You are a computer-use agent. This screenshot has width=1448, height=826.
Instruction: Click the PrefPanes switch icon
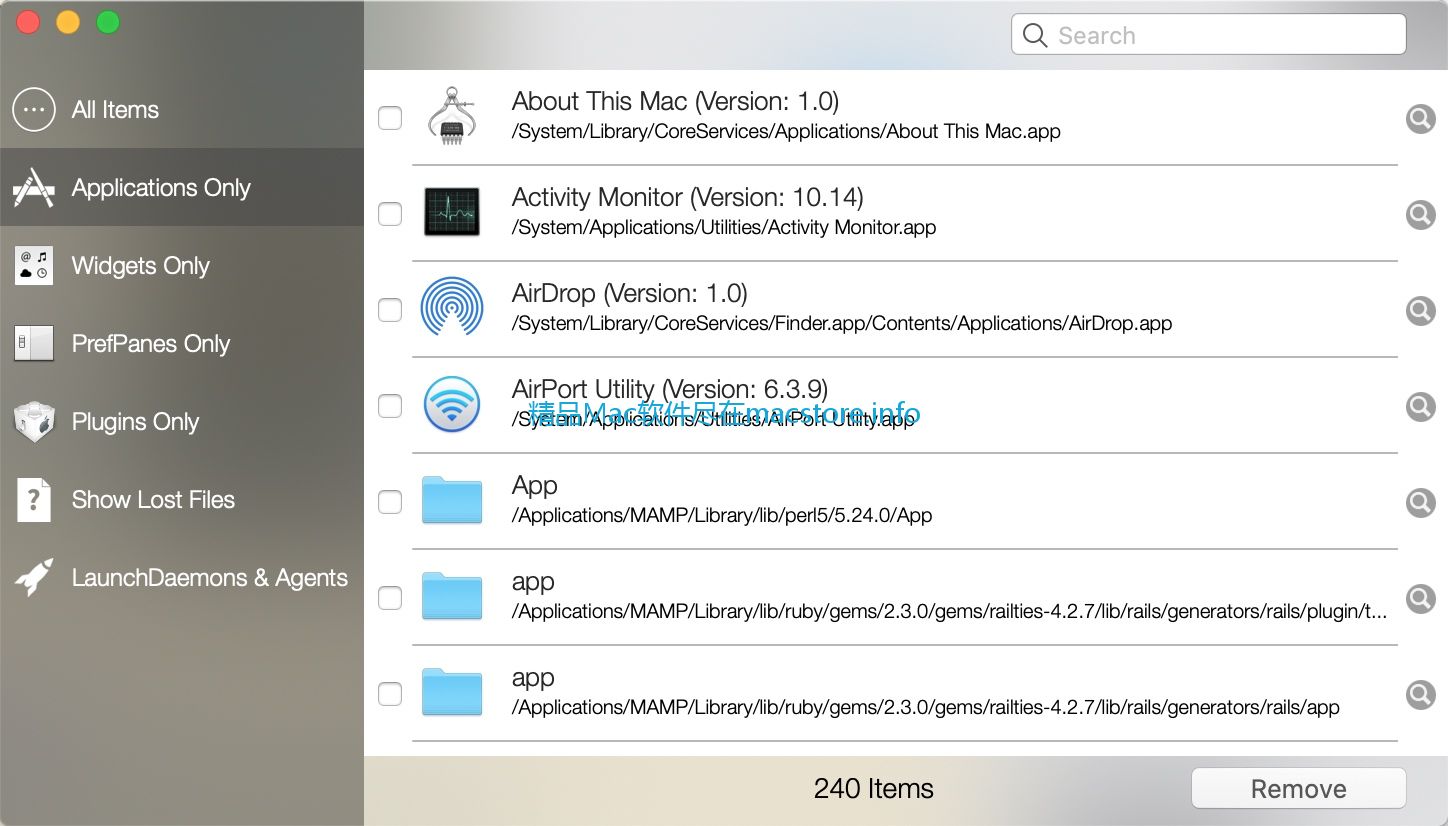click(34, 344)
